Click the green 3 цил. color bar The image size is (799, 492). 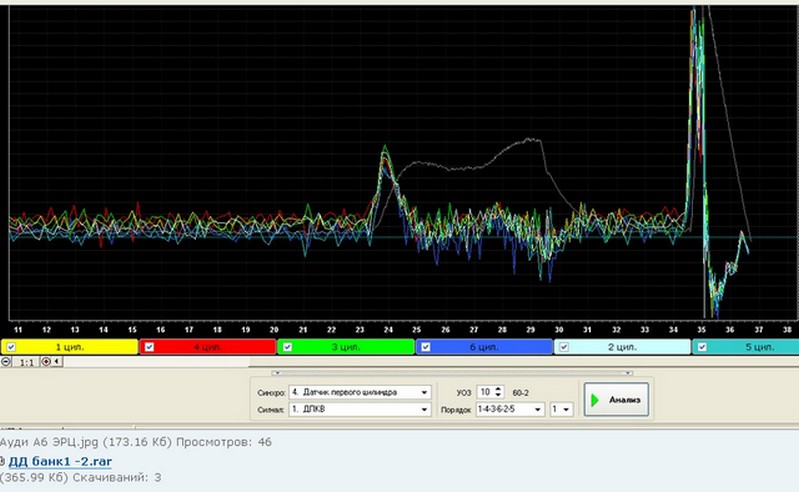coord(346,347)
